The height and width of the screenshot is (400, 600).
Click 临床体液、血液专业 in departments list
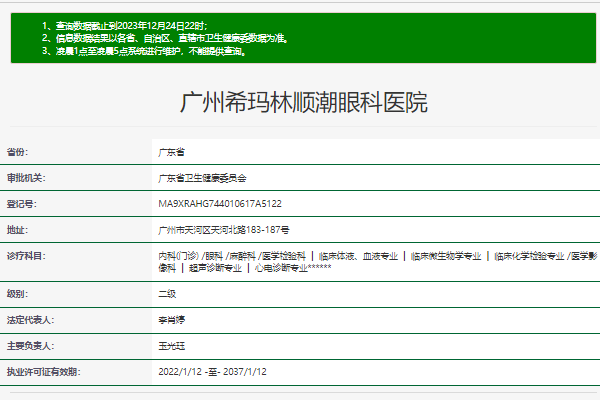coord(358,256)
